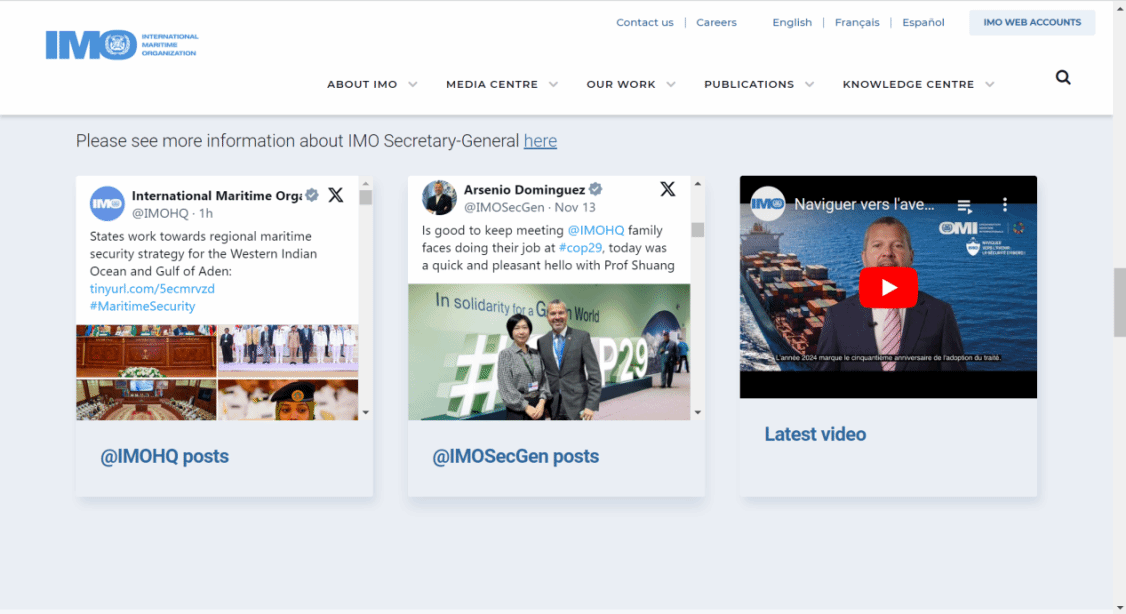Open the Publications menu
The height and width of the screenshot is (614, 1126).
click(x=758, y=84)
